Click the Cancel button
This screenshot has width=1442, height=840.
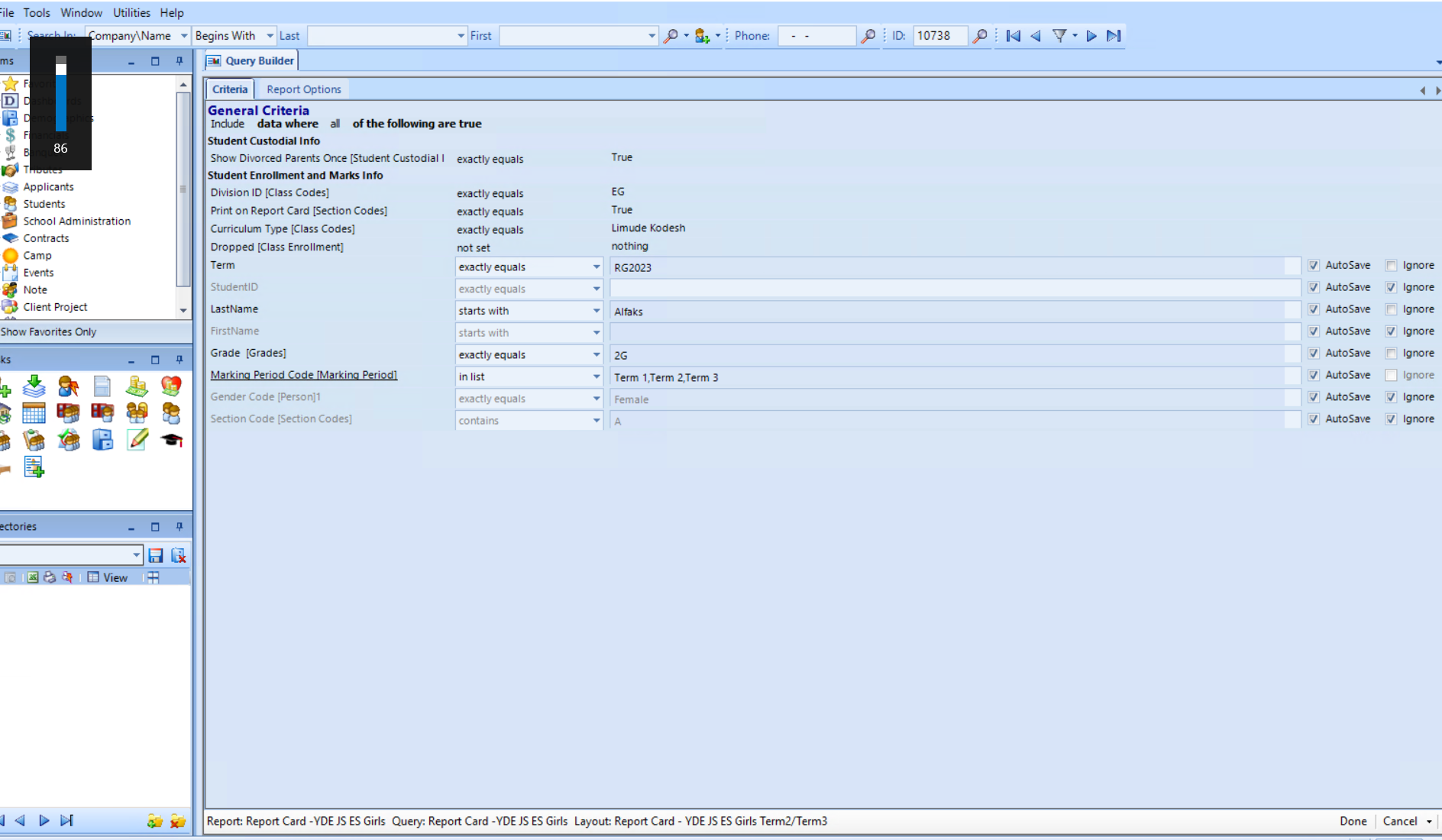click(x=1399, y=822)
